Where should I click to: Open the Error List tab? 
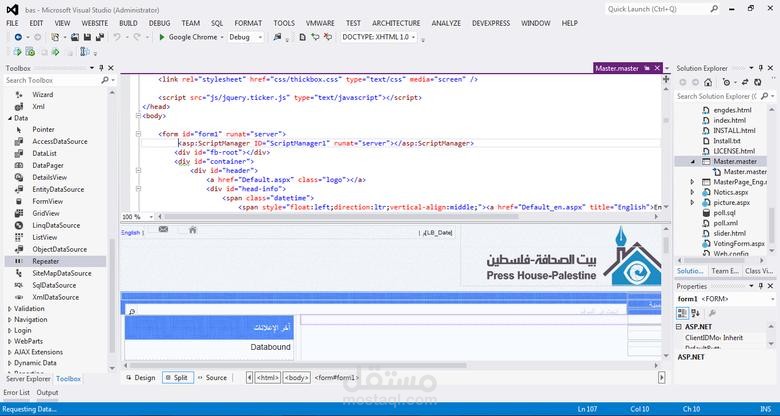16,393
